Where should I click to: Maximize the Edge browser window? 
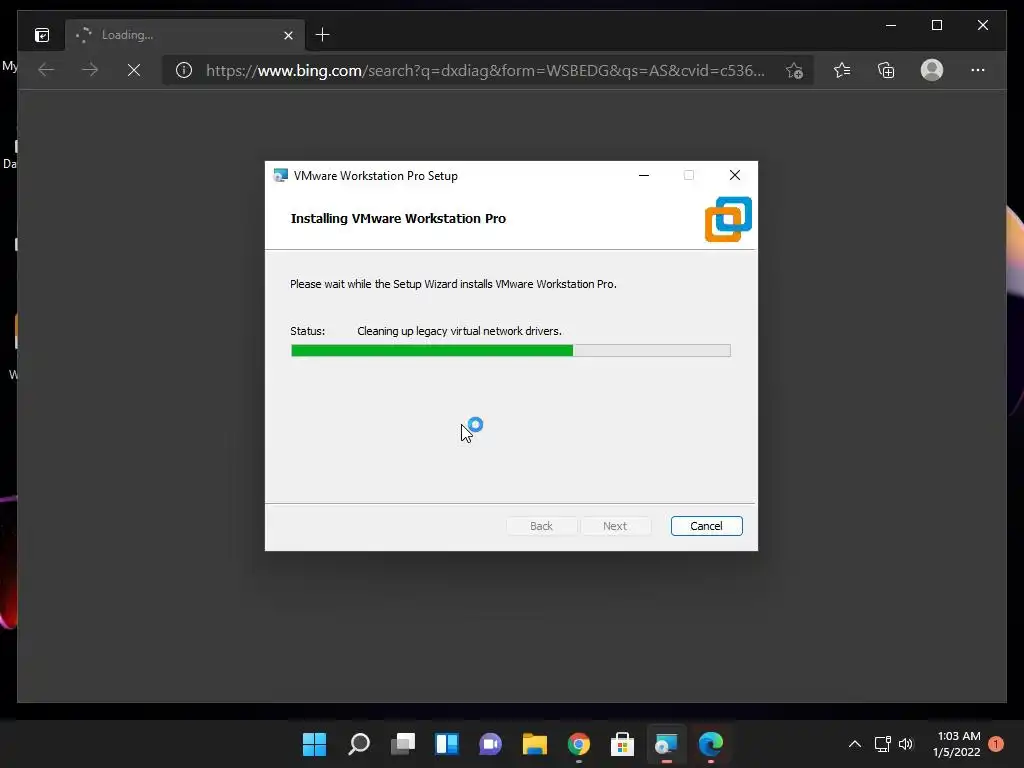pyautogui.click(x=936, y=25)
